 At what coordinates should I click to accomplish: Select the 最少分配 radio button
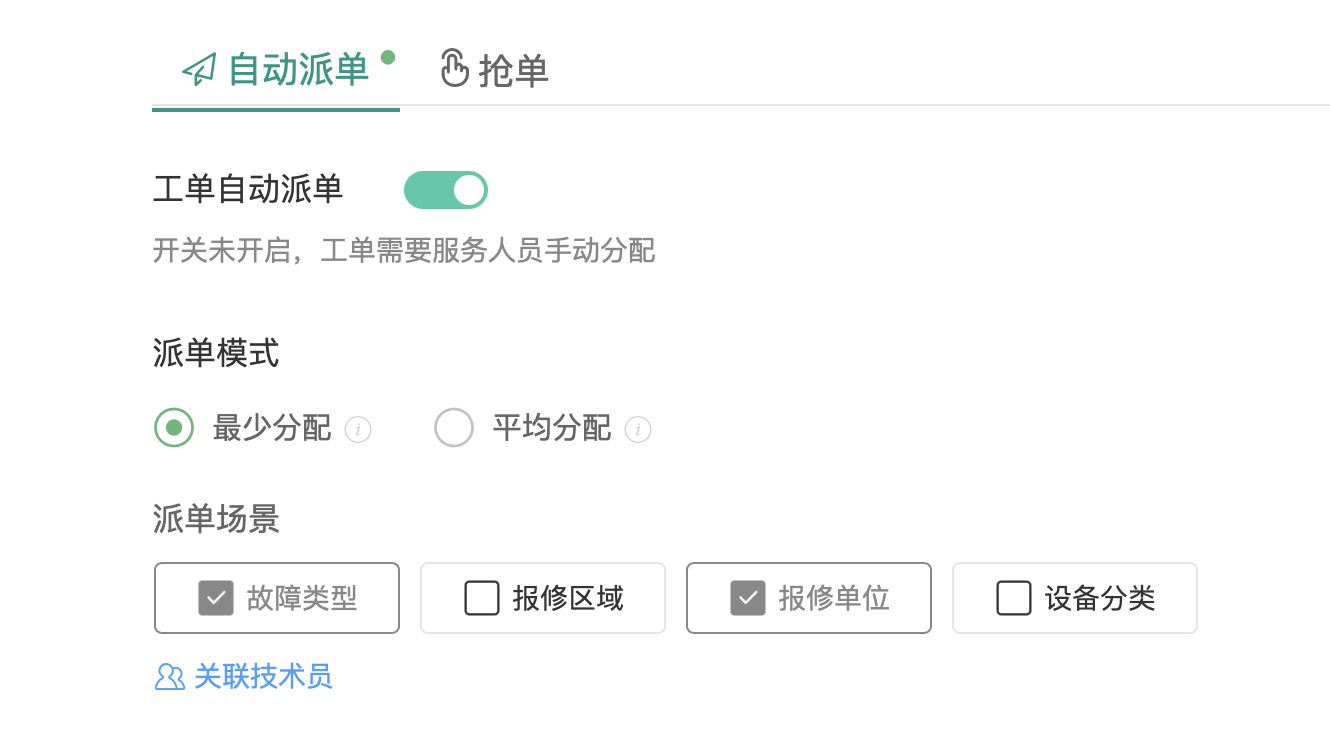point(174,427)
